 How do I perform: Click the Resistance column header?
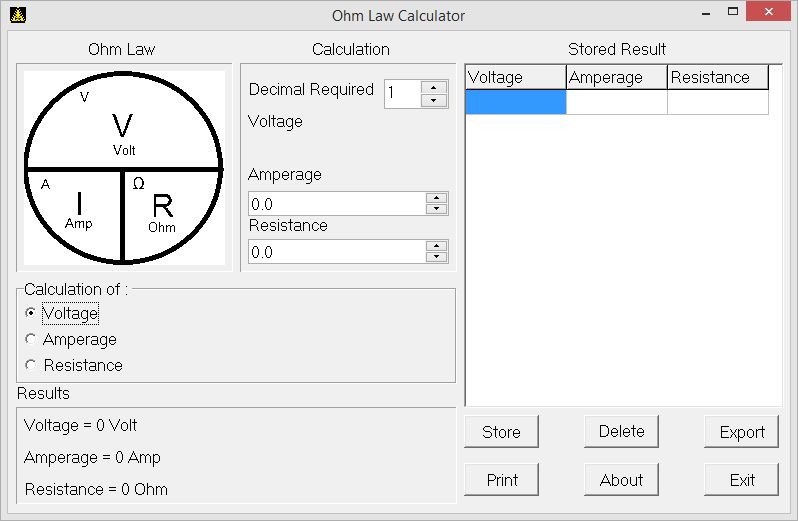718,77
